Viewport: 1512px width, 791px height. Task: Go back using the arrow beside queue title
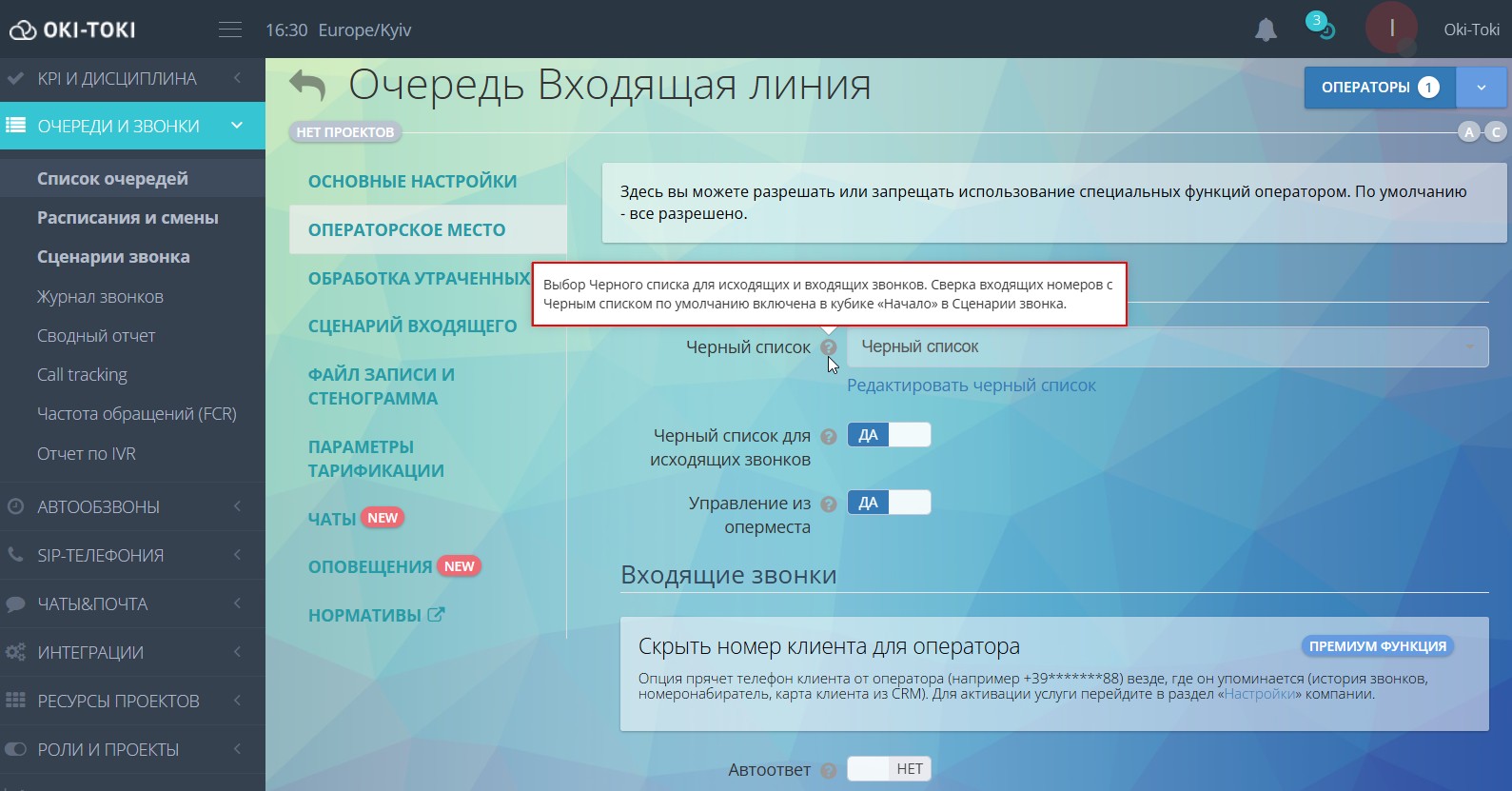click(307, 86)
